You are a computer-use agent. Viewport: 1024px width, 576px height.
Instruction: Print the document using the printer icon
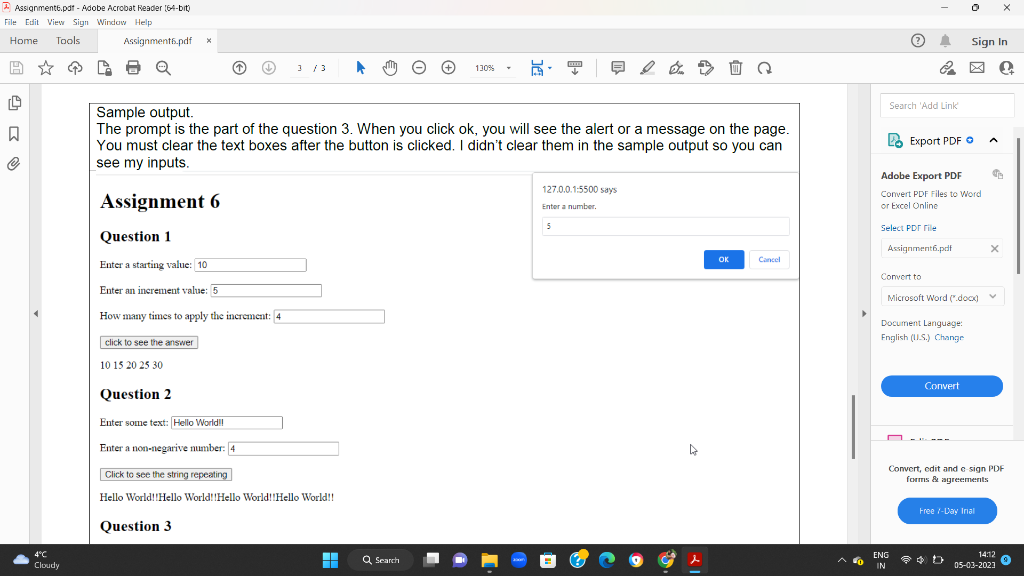(x=134, y=67)
